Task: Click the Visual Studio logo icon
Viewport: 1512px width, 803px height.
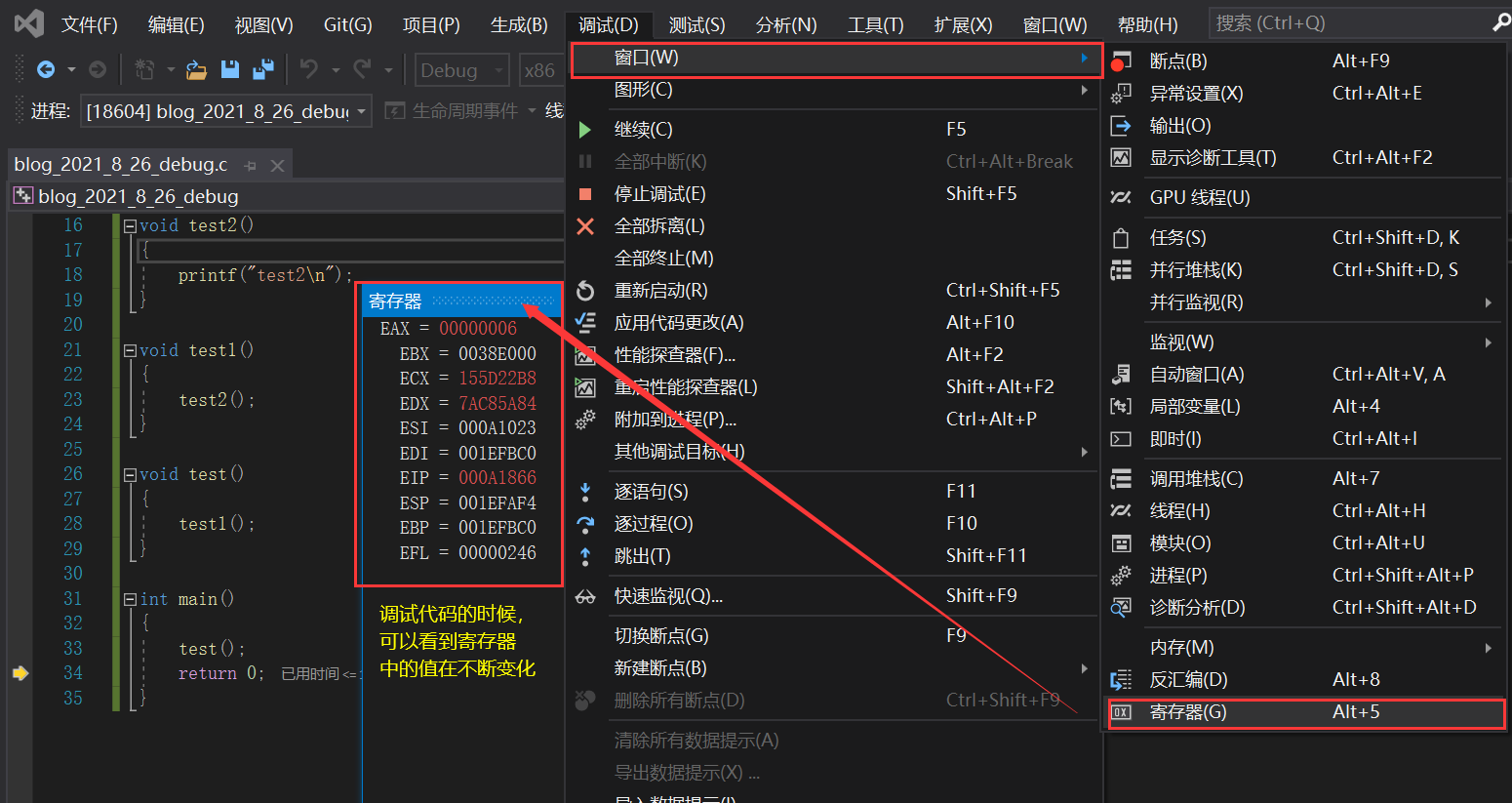Action: click(28, 23)
